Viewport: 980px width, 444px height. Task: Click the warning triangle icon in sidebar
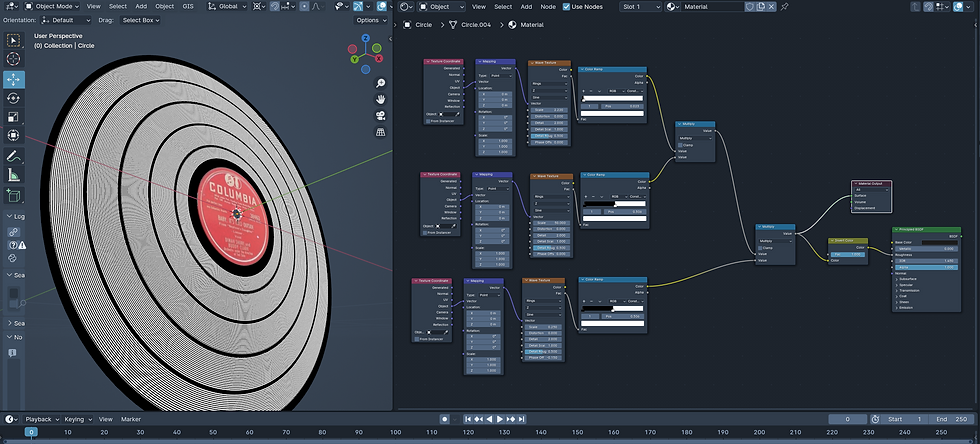pos(22,245)
